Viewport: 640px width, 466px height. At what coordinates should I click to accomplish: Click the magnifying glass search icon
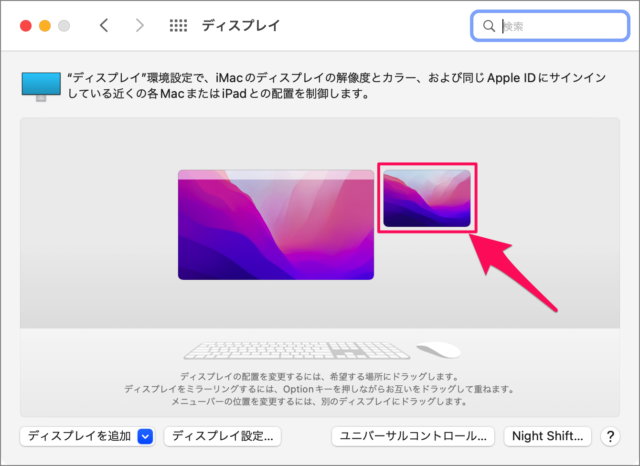pyautogui.click(x=489, y=26)
